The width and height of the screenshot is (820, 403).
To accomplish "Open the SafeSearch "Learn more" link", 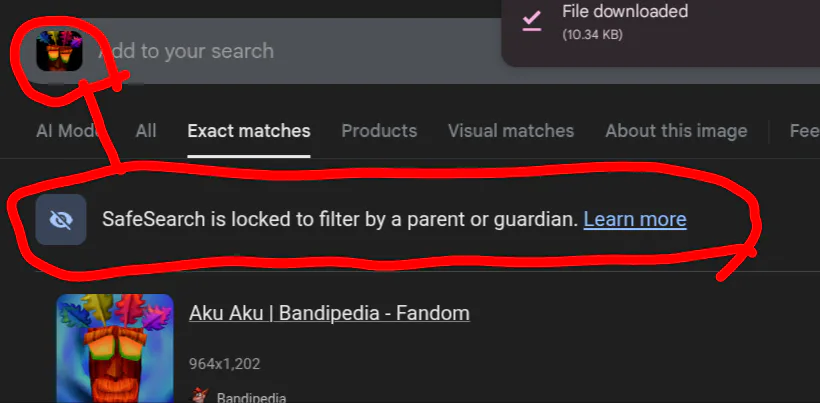I will tap(635, 219).
